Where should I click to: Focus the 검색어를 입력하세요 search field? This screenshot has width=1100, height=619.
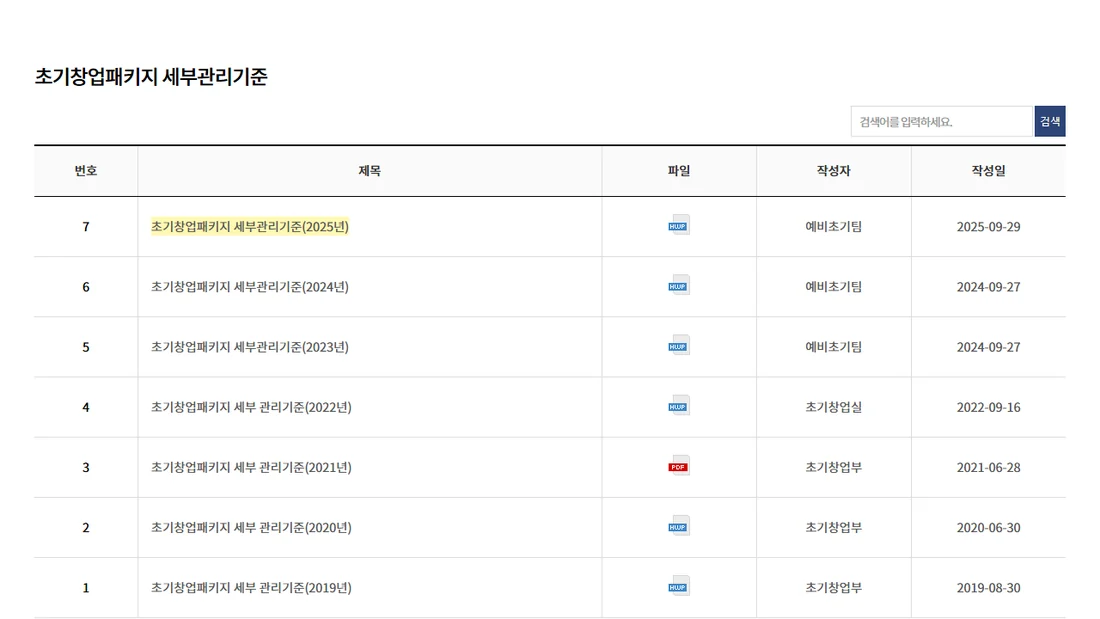point(941,121)
